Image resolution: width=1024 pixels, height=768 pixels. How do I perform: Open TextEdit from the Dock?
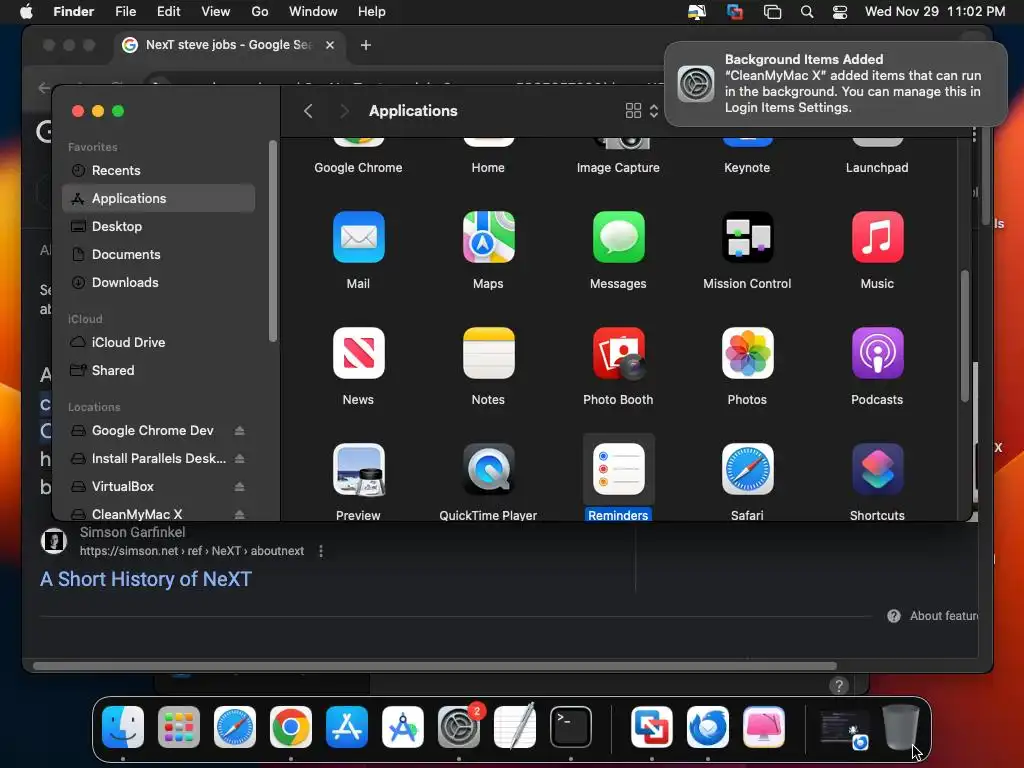pyautogui.click(x=515, y=727)
